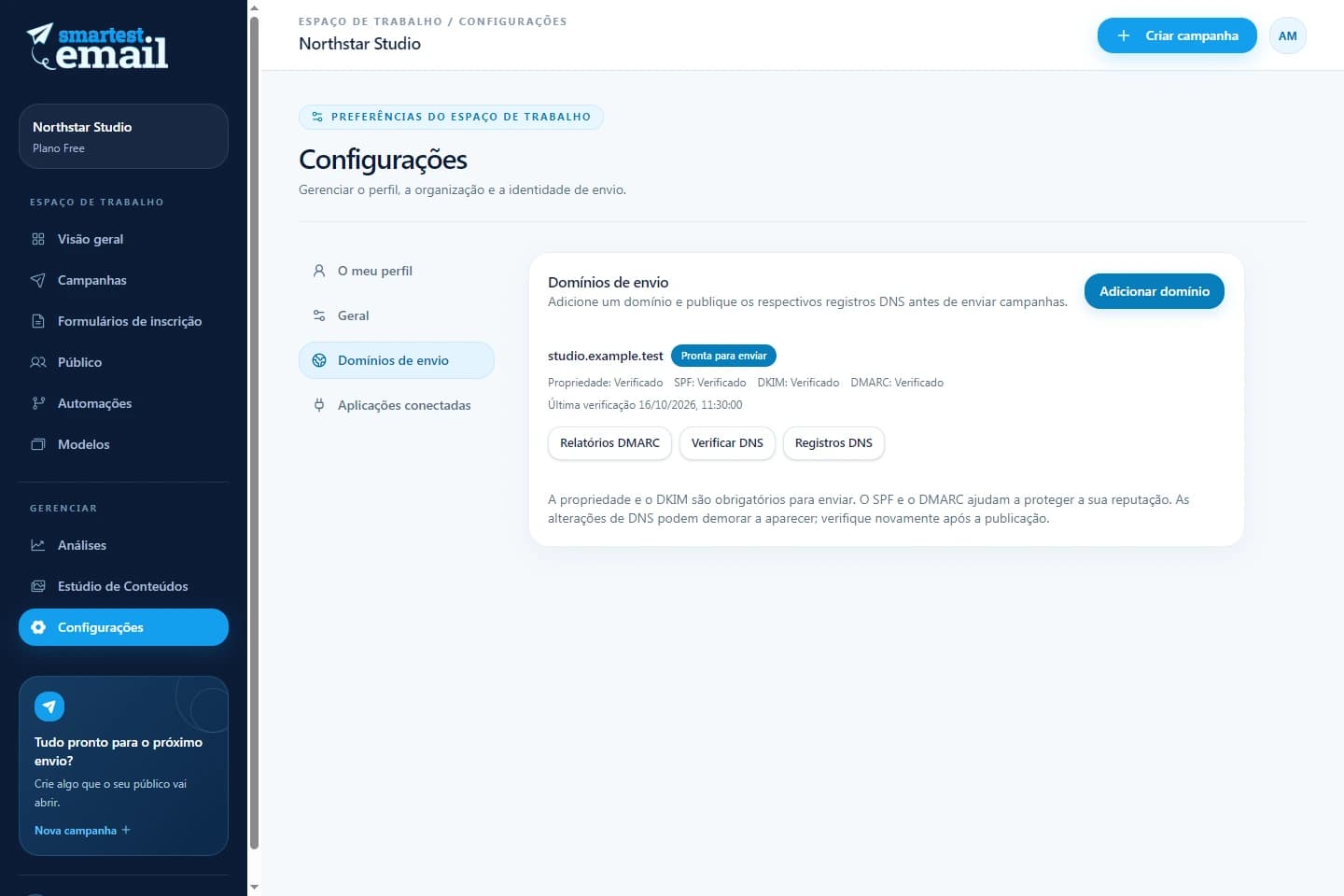Click the Campanhas paper plane icon

click(38, 280)
